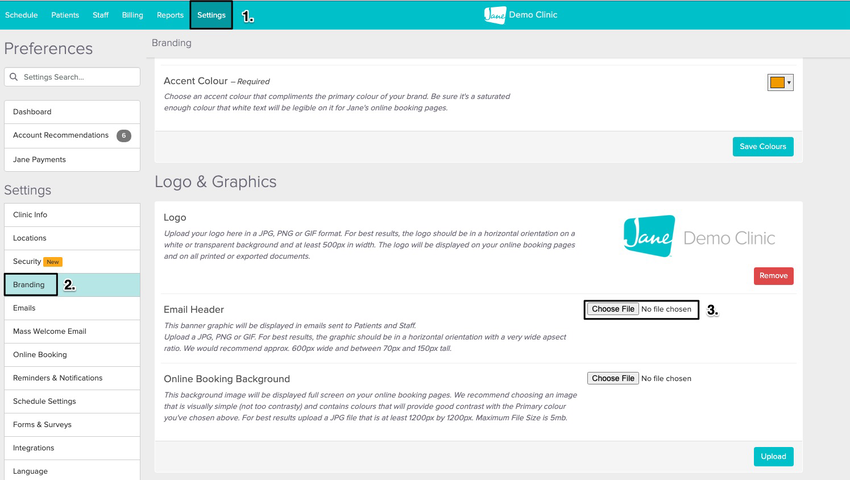Click Save Colours button
Viewport: 850px width, 480px height.
point(763,146)
